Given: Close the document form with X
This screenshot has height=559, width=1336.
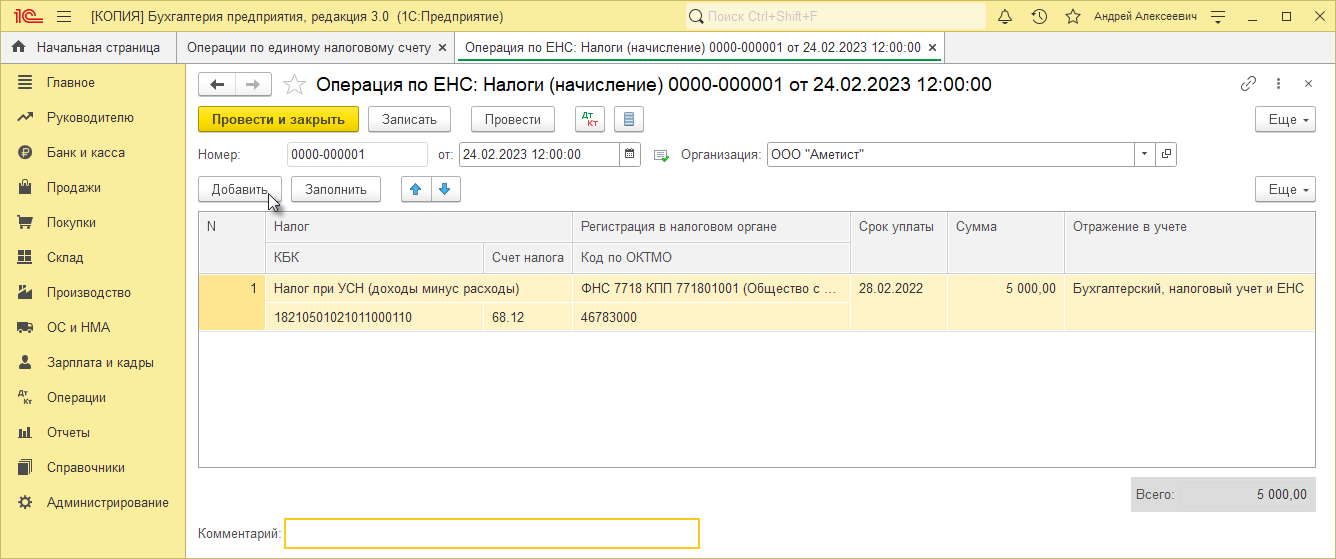Looking at the screenshot, I should pos(1308,84).
